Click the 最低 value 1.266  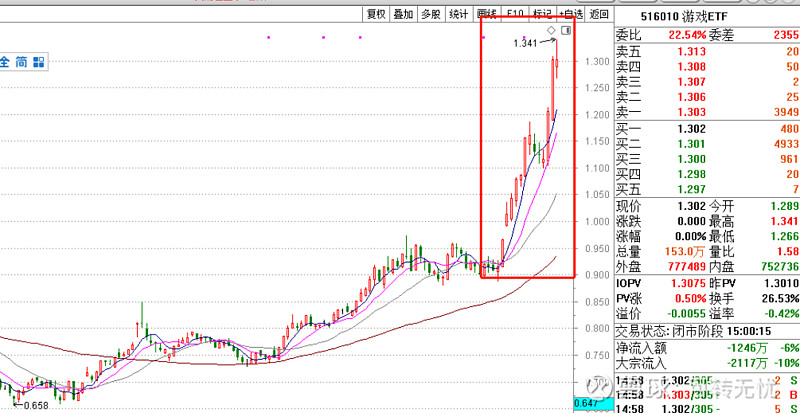pos(785,237)
